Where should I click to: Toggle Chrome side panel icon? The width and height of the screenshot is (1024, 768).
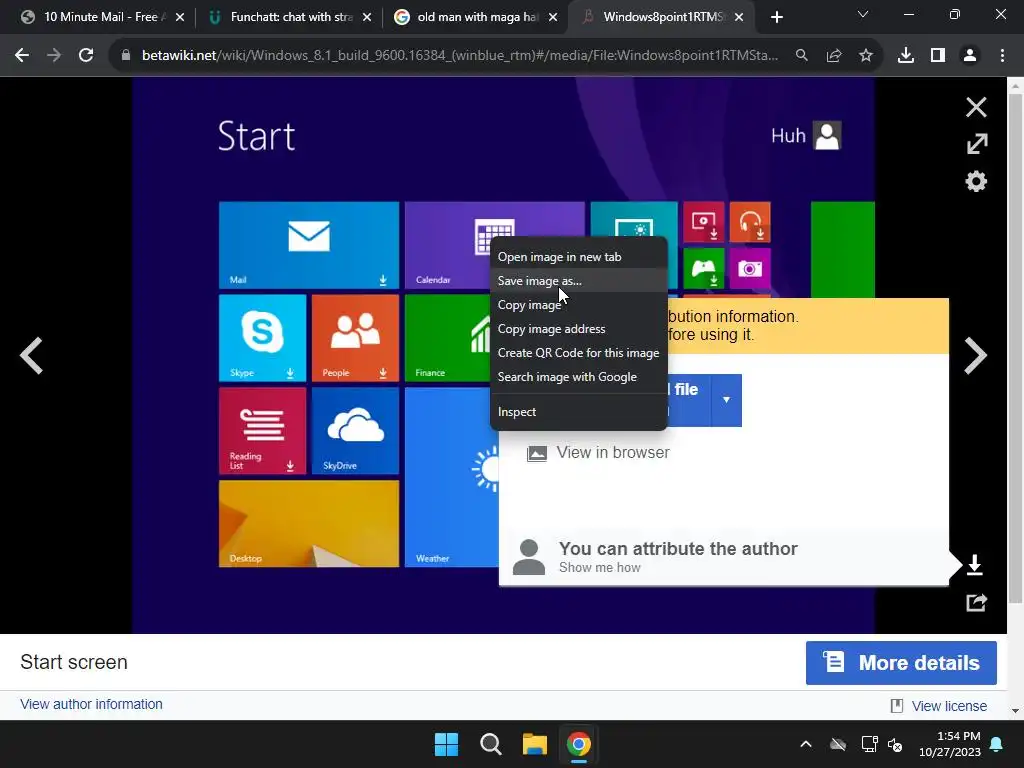[938, 56]
